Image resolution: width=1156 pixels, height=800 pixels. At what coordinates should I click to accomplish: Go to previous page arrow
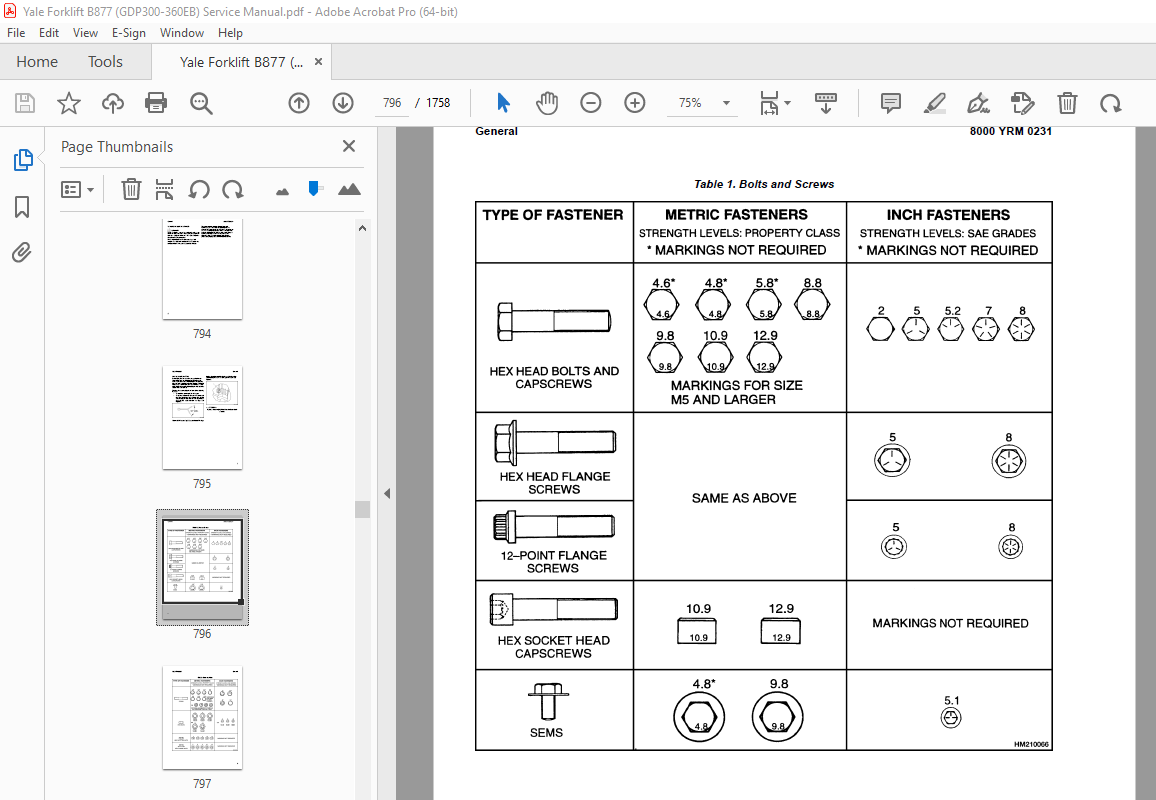299,103
